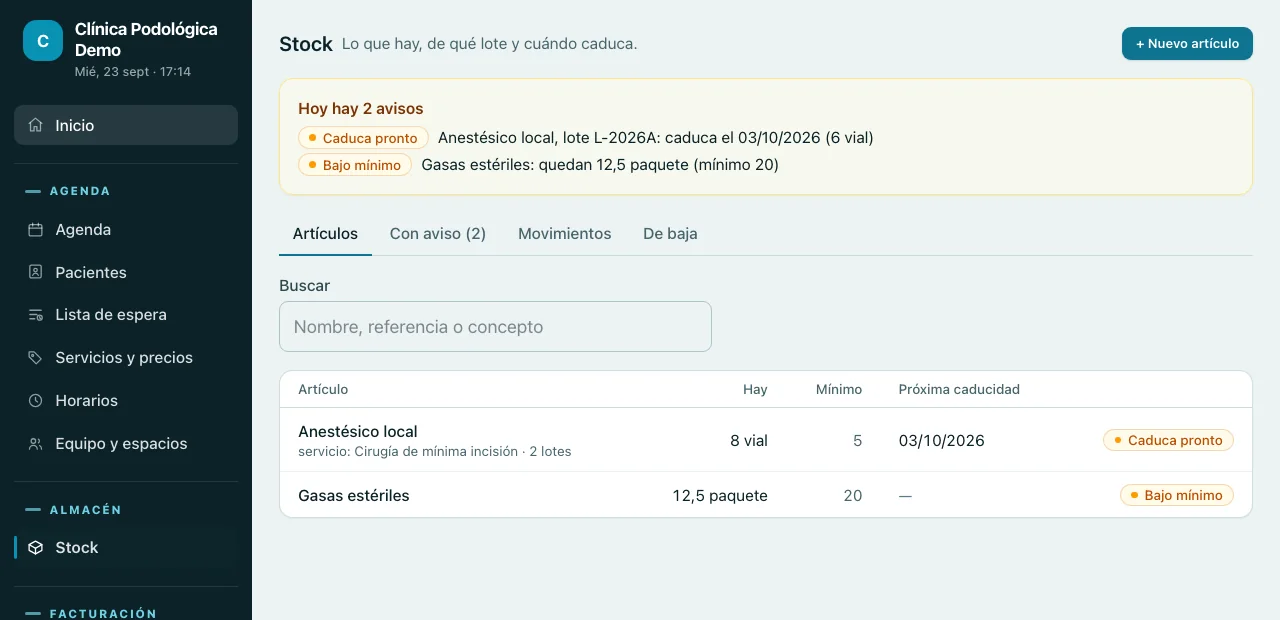
Task: Click the Servicios y precios tag icon
Action: pyautogui.click(x=36, y=358)
